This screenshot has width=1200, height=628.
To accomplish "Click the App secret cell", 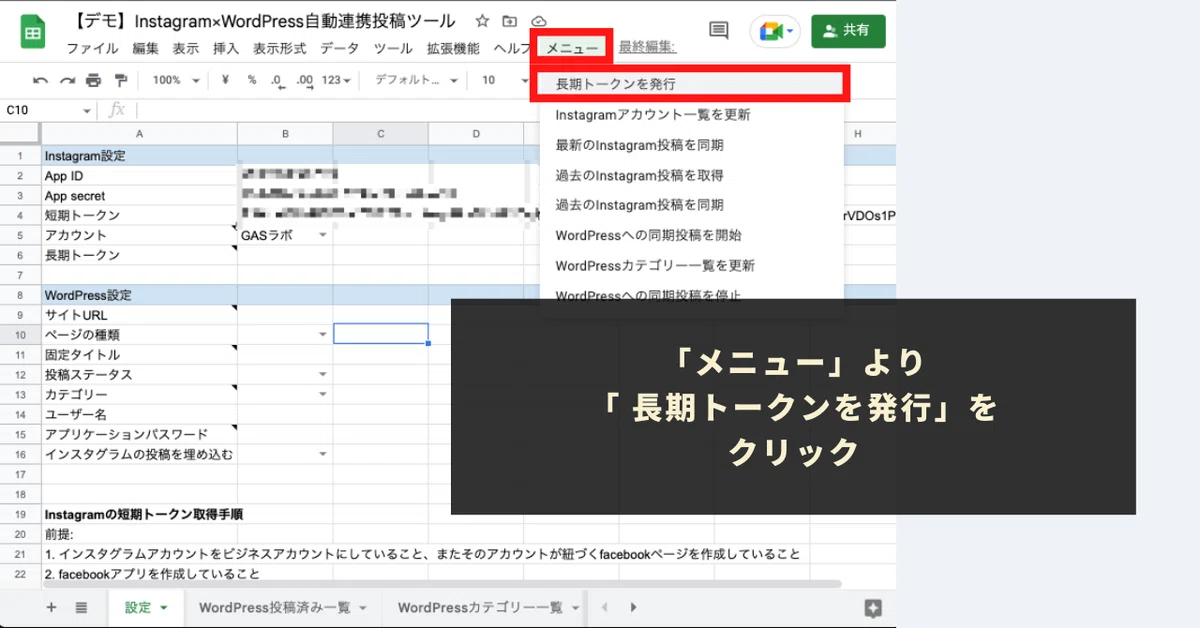I will click(139, 195).
